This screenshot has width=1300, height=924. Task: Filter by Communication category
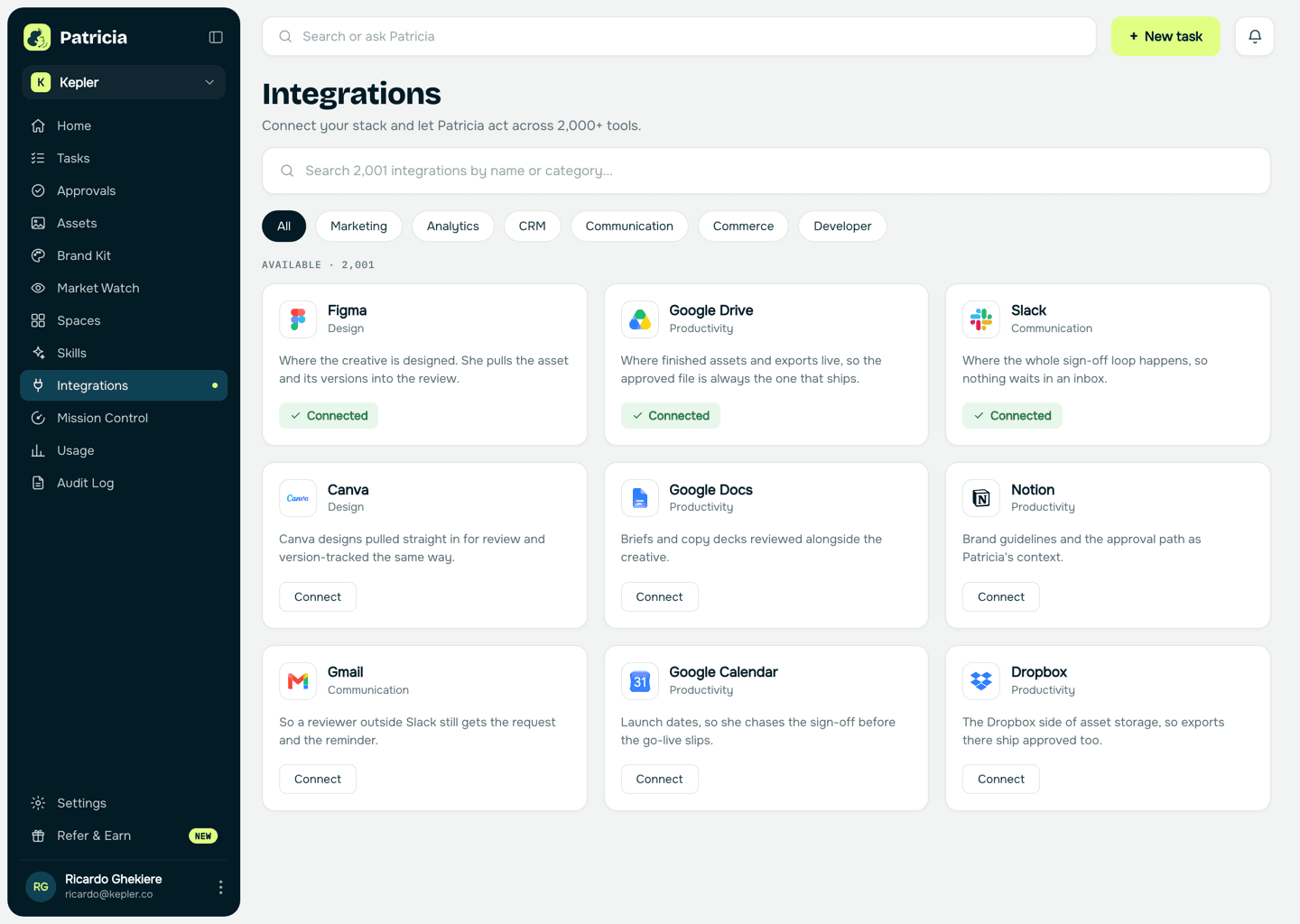pyautogui.click(x=629, y=226)
